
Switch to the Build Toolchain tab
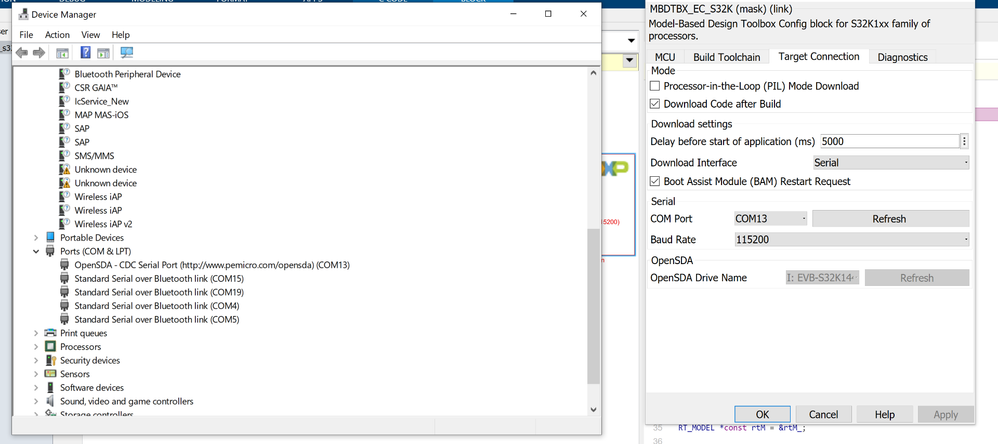click(x=726, y=57)
